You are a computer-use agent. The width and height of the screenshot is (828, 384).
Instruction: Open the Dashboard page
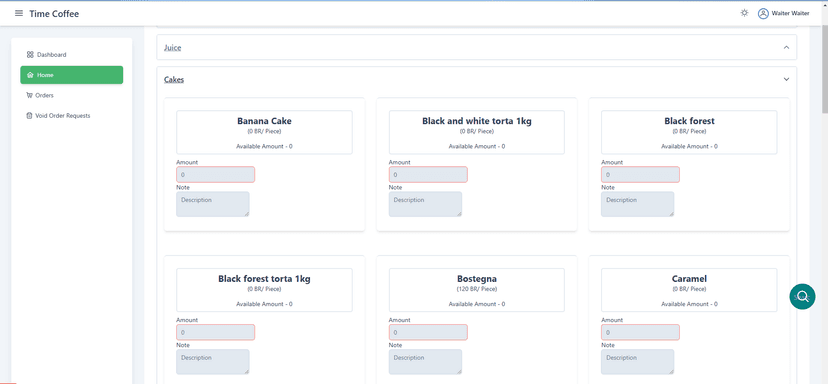(72, 54)
